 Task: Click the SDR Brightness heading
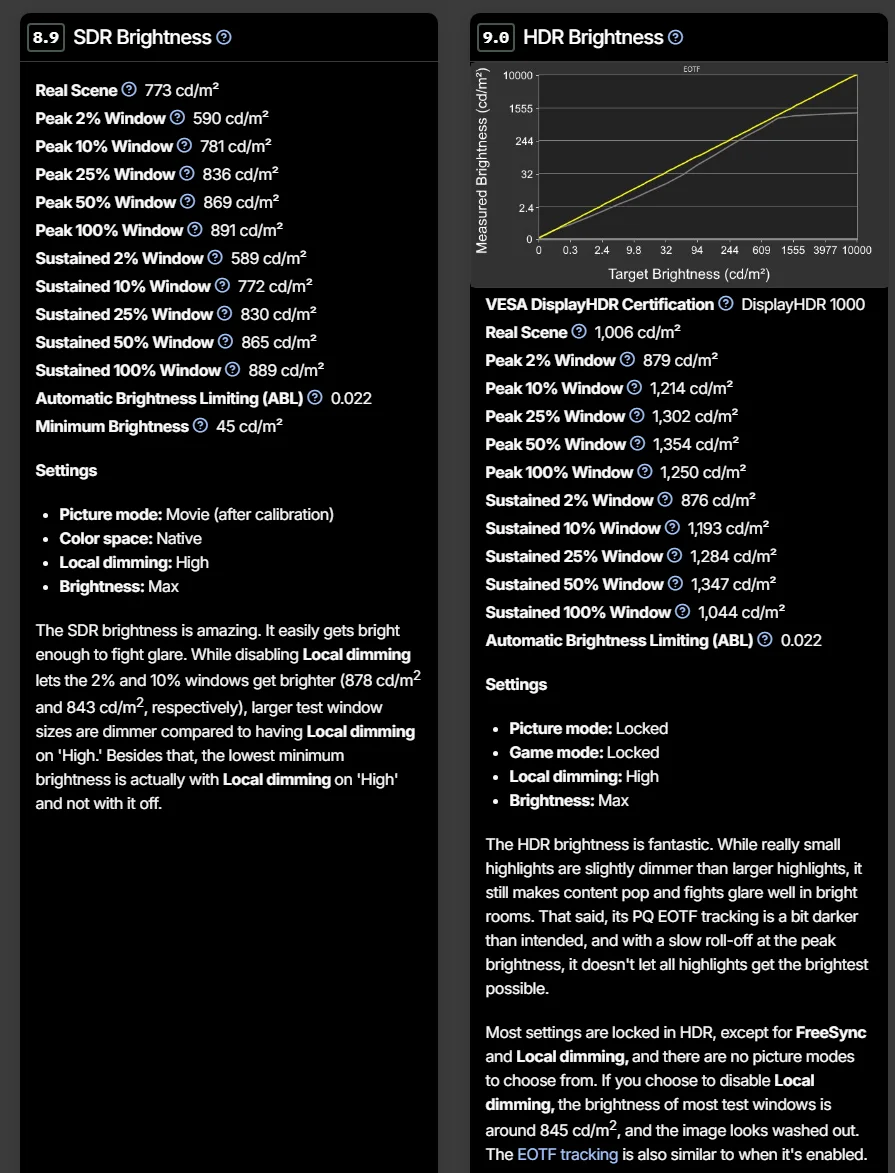click(x=142, y=38)
